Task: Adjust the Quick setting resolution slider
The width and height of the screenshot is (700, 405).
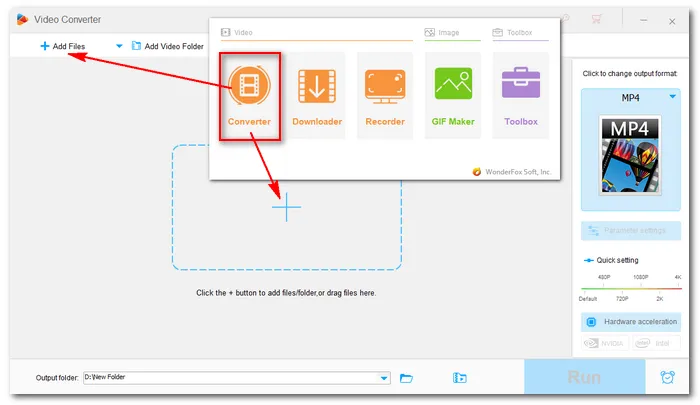Action: 631,288
